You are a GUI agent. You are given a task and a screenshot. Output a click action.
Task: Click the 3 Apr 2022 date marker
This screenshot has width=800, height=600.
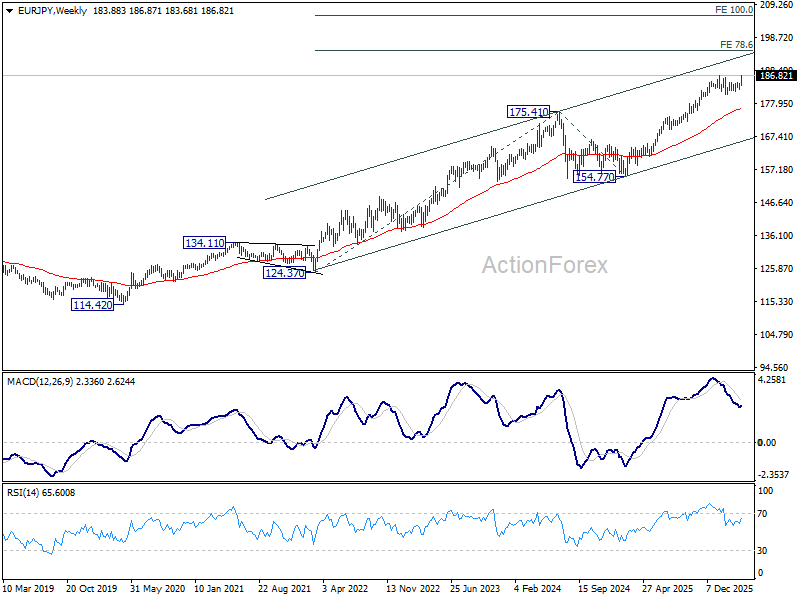click(x=345, y=589)
